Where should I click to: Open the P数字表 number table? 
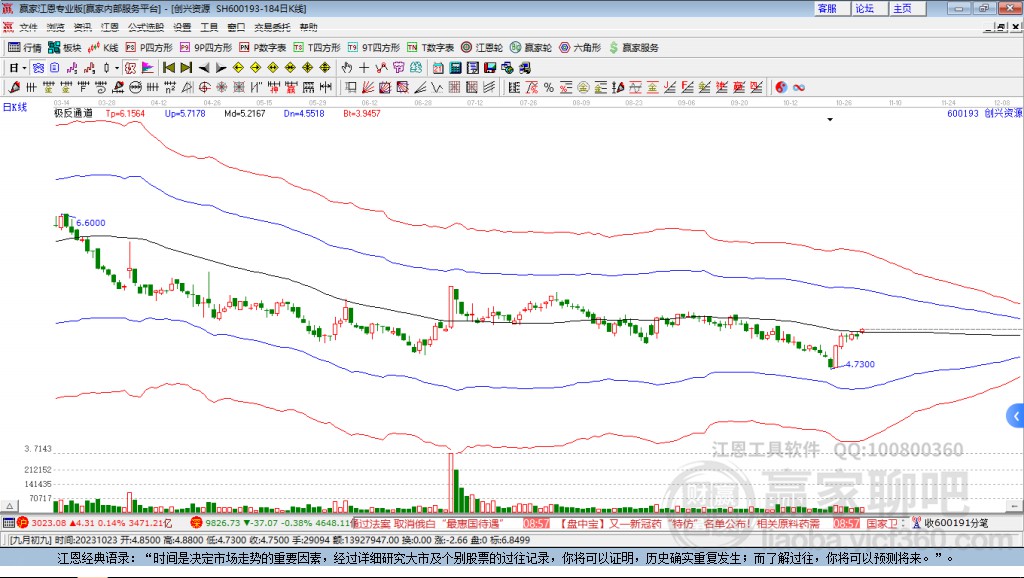click(263, 48)
